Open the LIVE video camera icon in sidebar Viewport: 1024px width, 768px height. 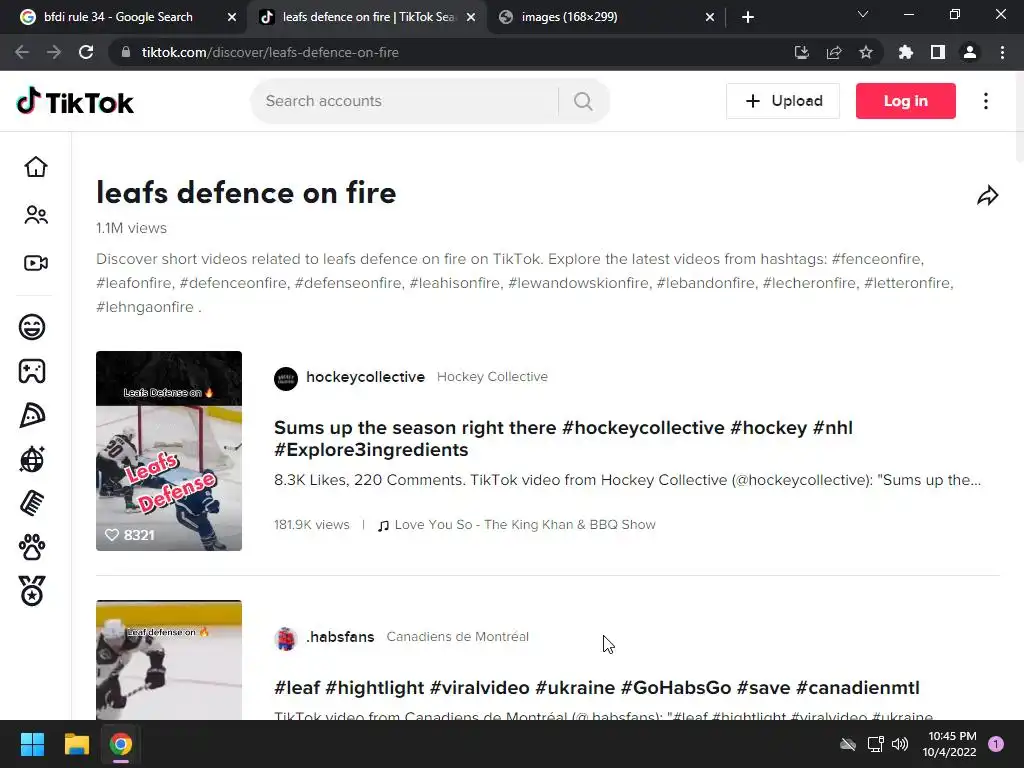tap(36, 263)
